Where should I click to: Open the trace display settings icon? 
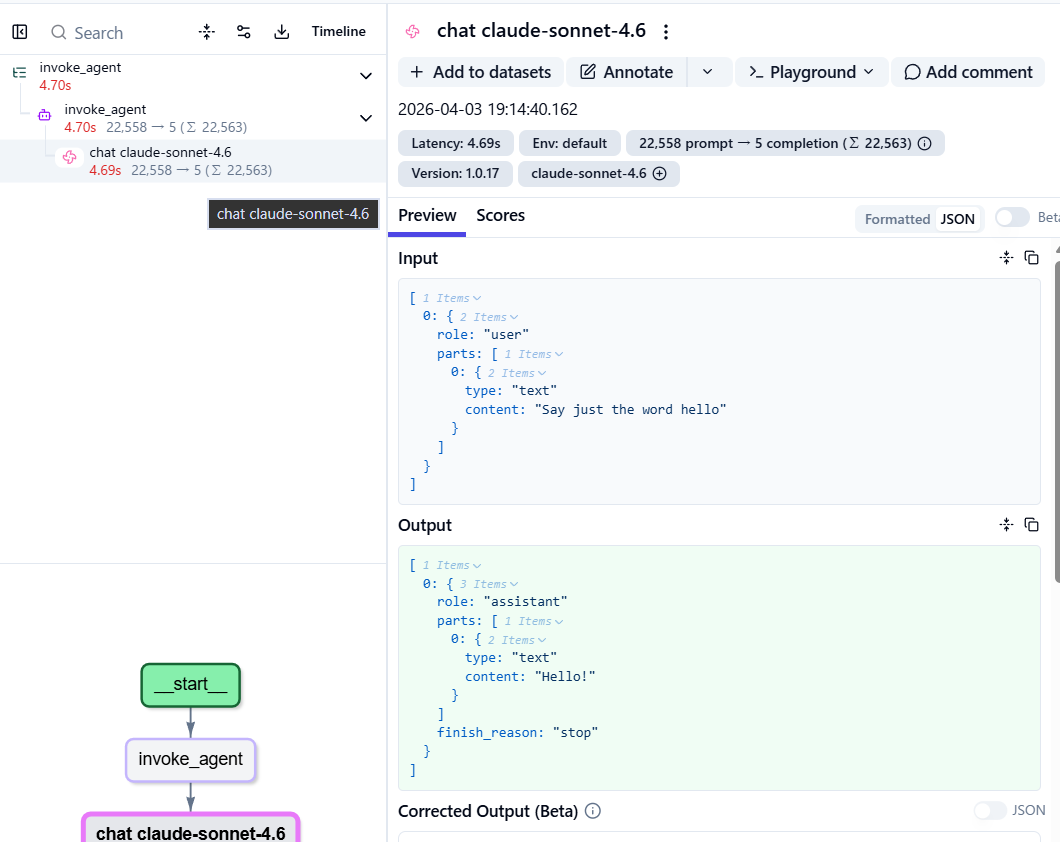(243, 31)
